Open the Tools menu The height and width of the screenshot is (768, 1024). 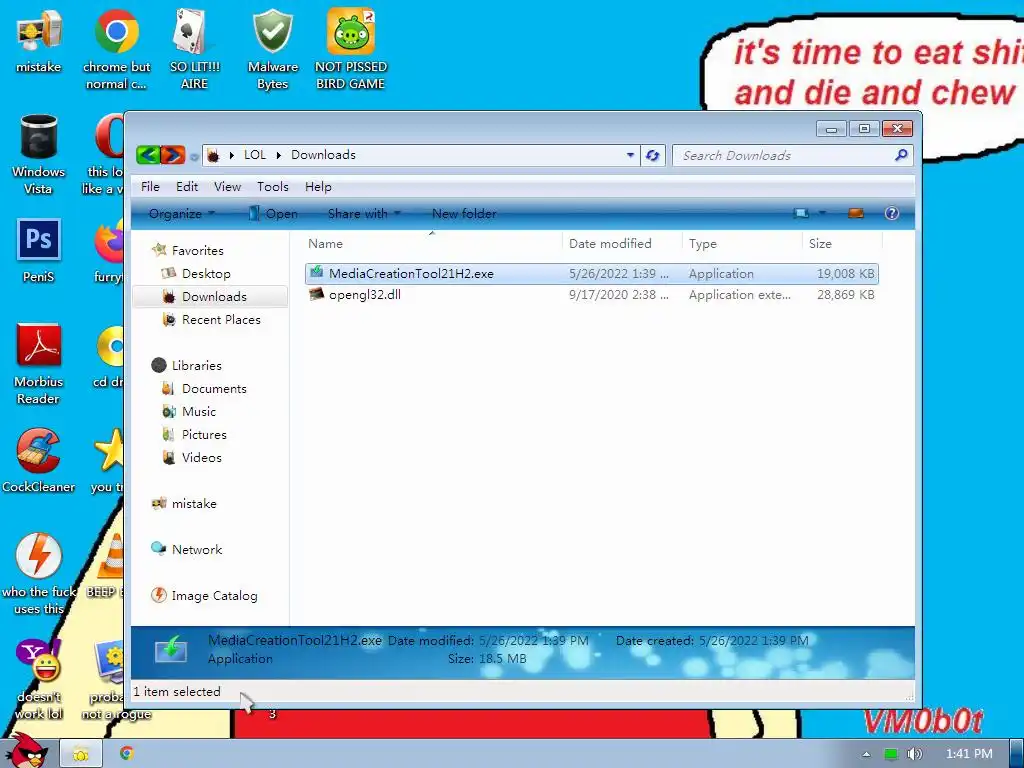(x=272, y=187)
